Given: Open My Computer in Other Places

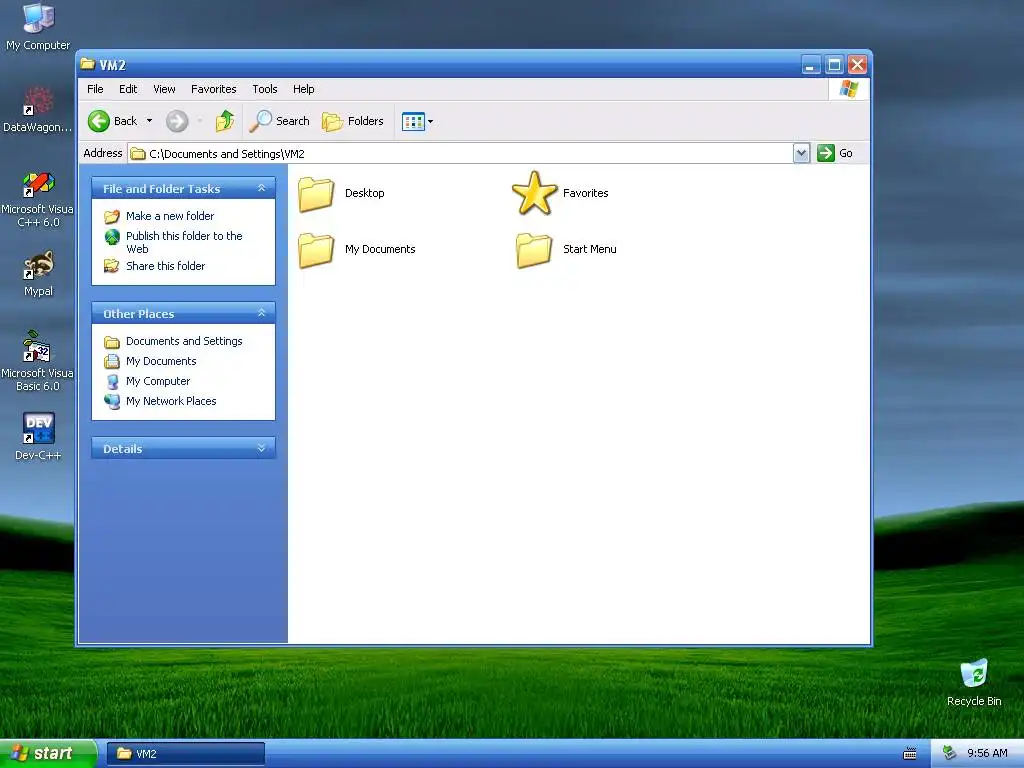Looking at the screenshot, I should [x=158, y=381].
